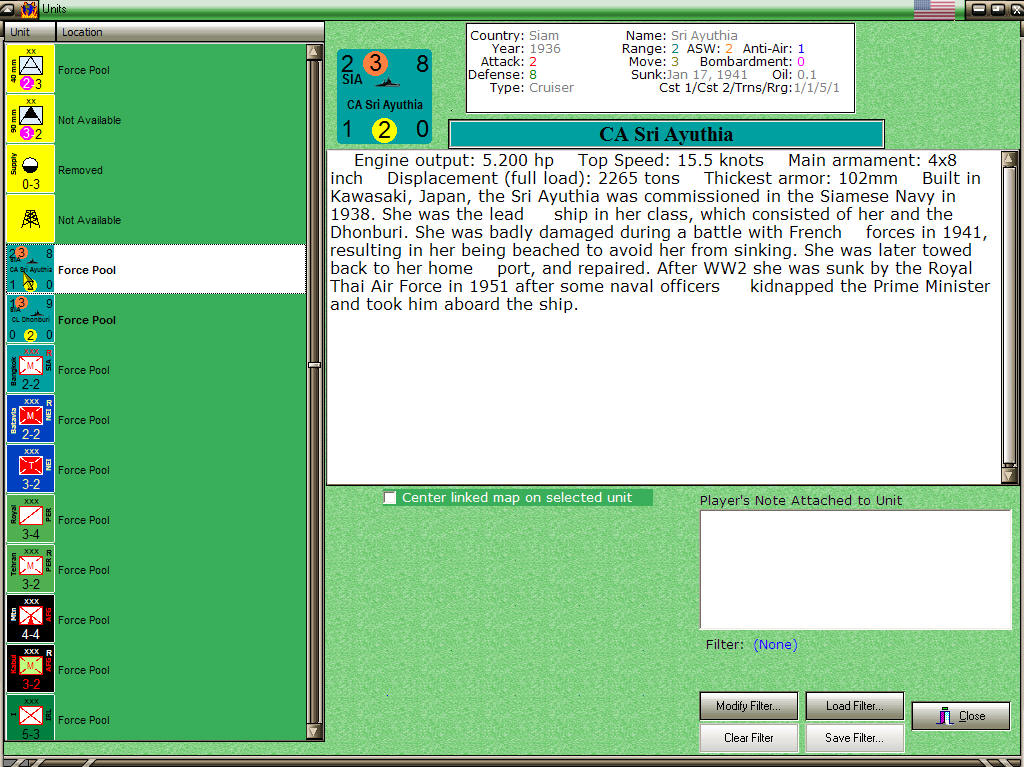Viewport: 1024px width, 767px height.
Task: Click 'Removed' location of Supply unit
Action: (x=80, y=170)
